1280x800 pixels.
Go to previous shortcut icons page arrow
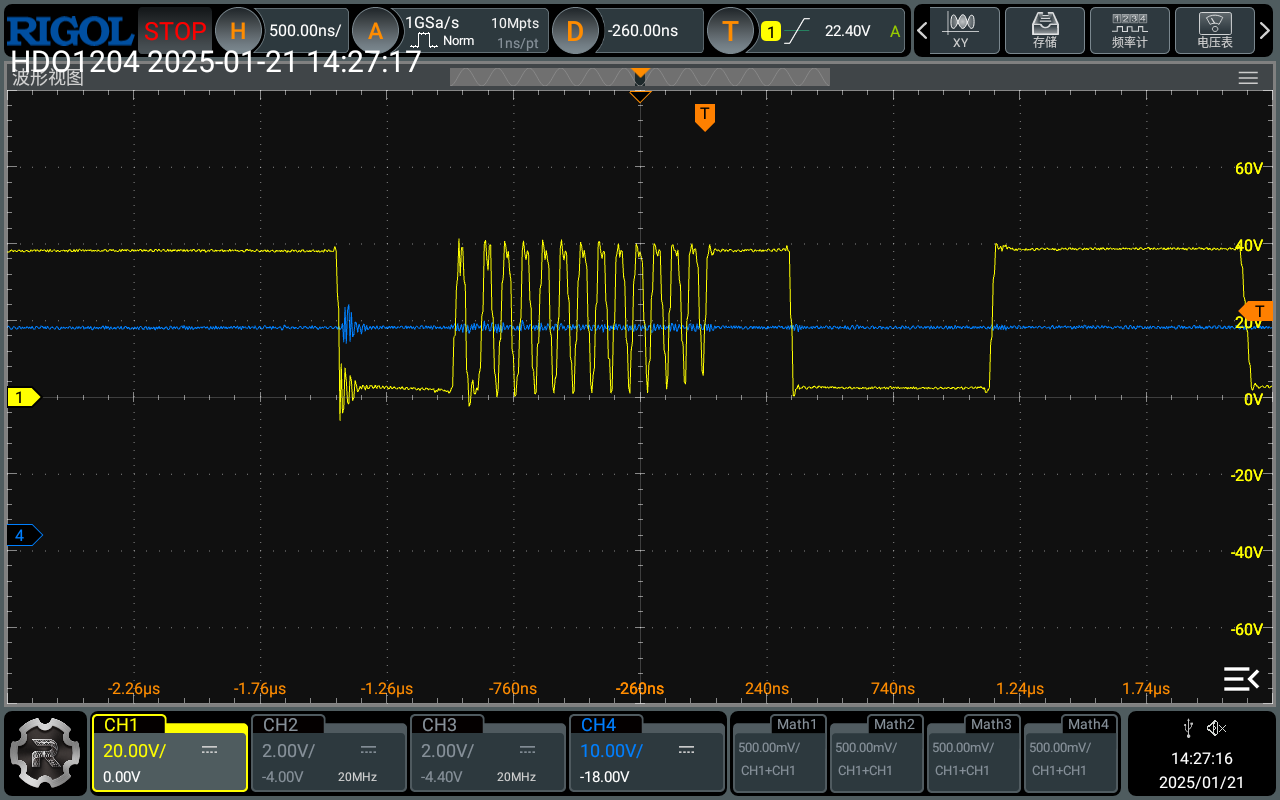[921, 30]
